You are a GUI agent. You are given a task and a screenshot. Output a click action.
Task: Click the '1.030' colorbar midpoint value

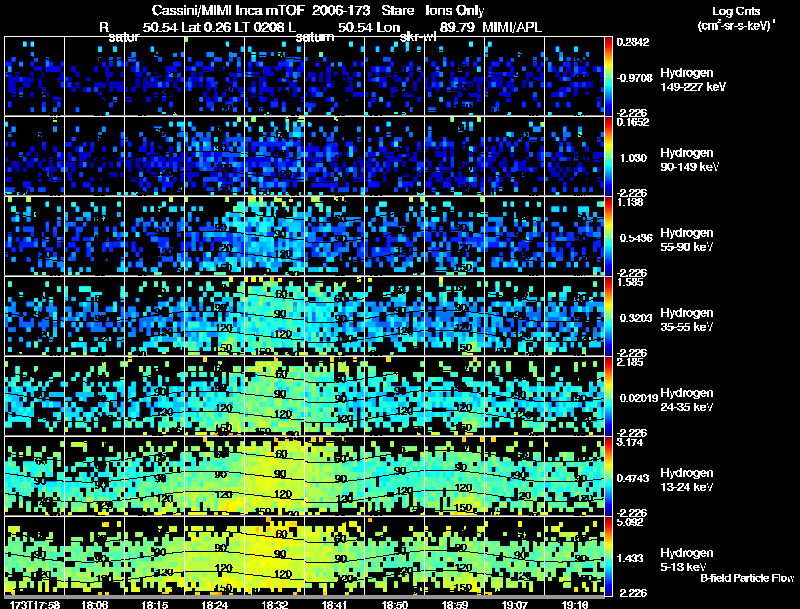click(633, 158)
